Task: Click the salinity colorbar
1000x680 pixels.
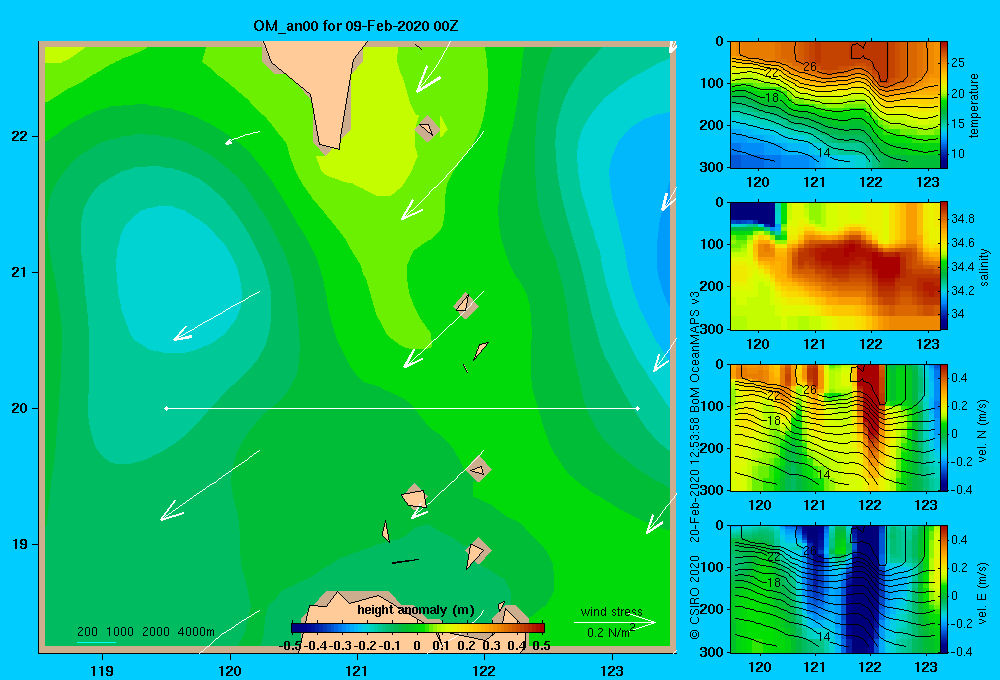Action: click(x=944, y=266)
